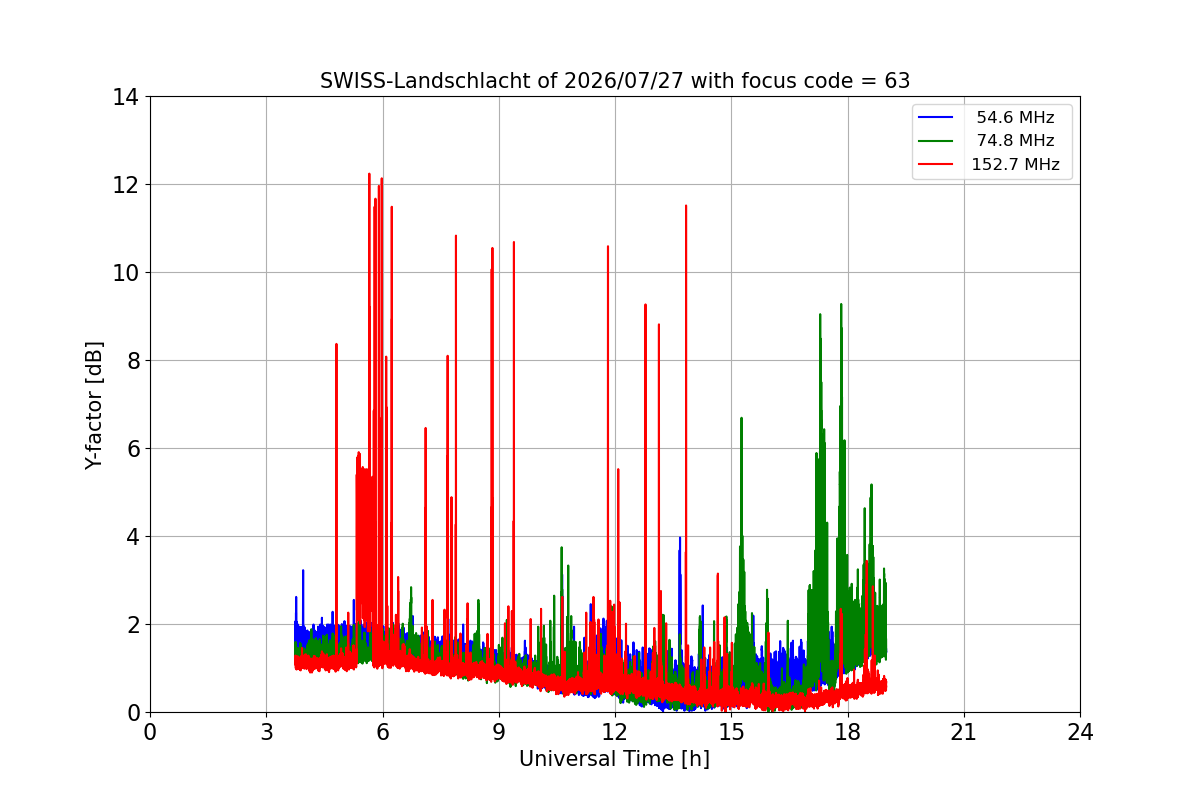This screenshot has height=800, width=1200.
Task: Click the y-axis tick label 14
Action: [x=125, y=97]
